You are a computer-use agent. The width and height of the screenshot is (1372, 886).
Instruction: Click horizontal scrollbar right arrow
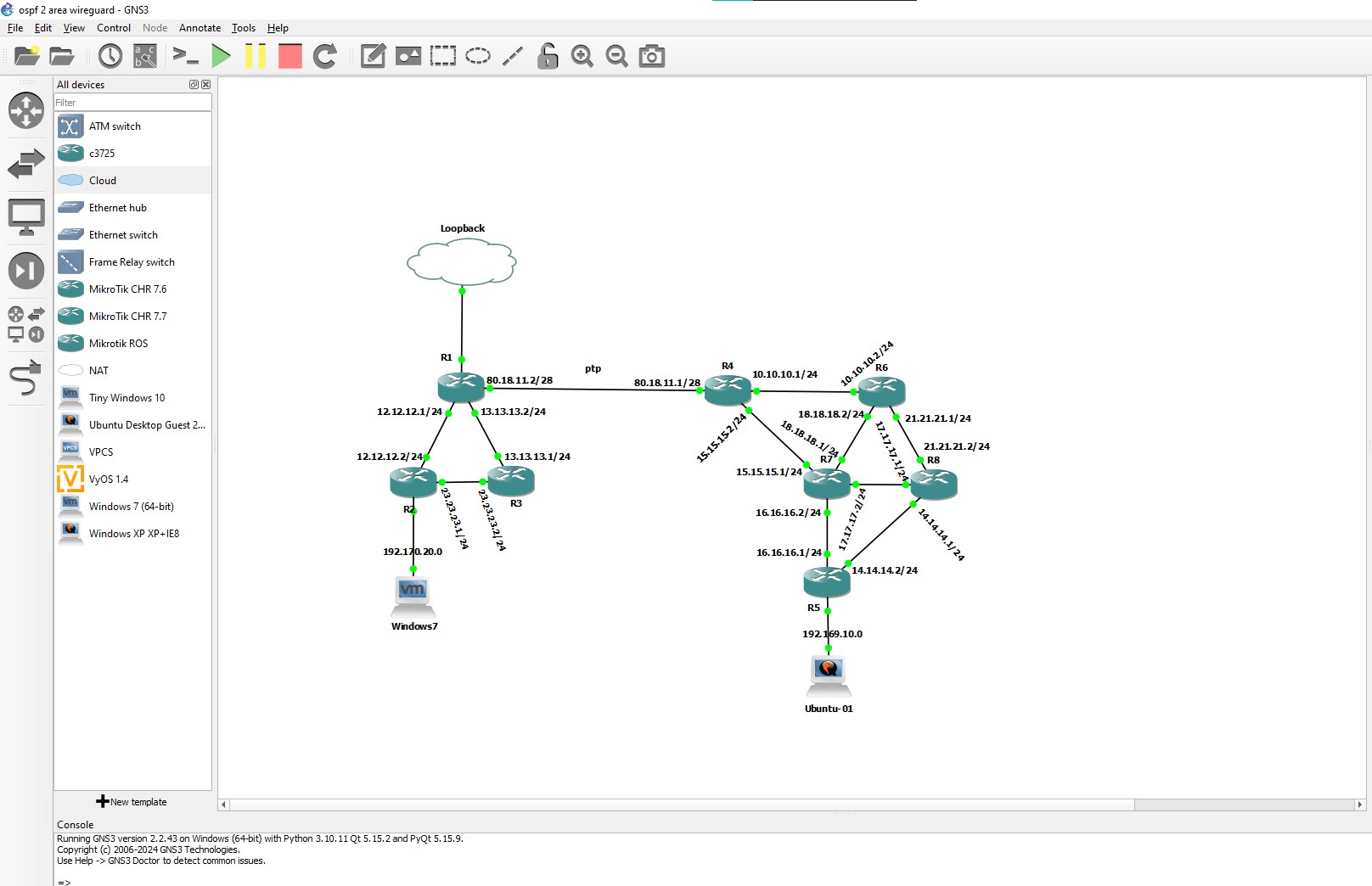click(x=1359, y=805)
